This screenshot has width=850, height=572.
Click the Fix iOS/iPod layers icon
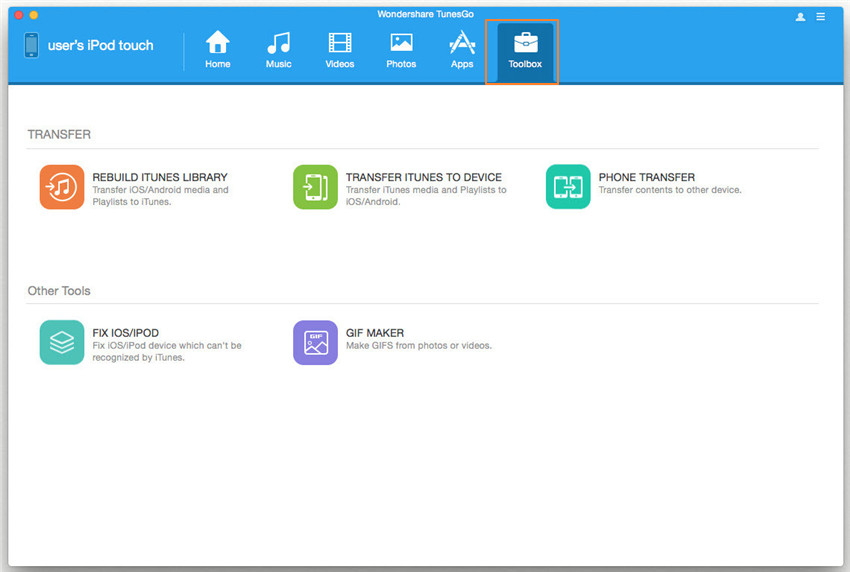point(62,343)
